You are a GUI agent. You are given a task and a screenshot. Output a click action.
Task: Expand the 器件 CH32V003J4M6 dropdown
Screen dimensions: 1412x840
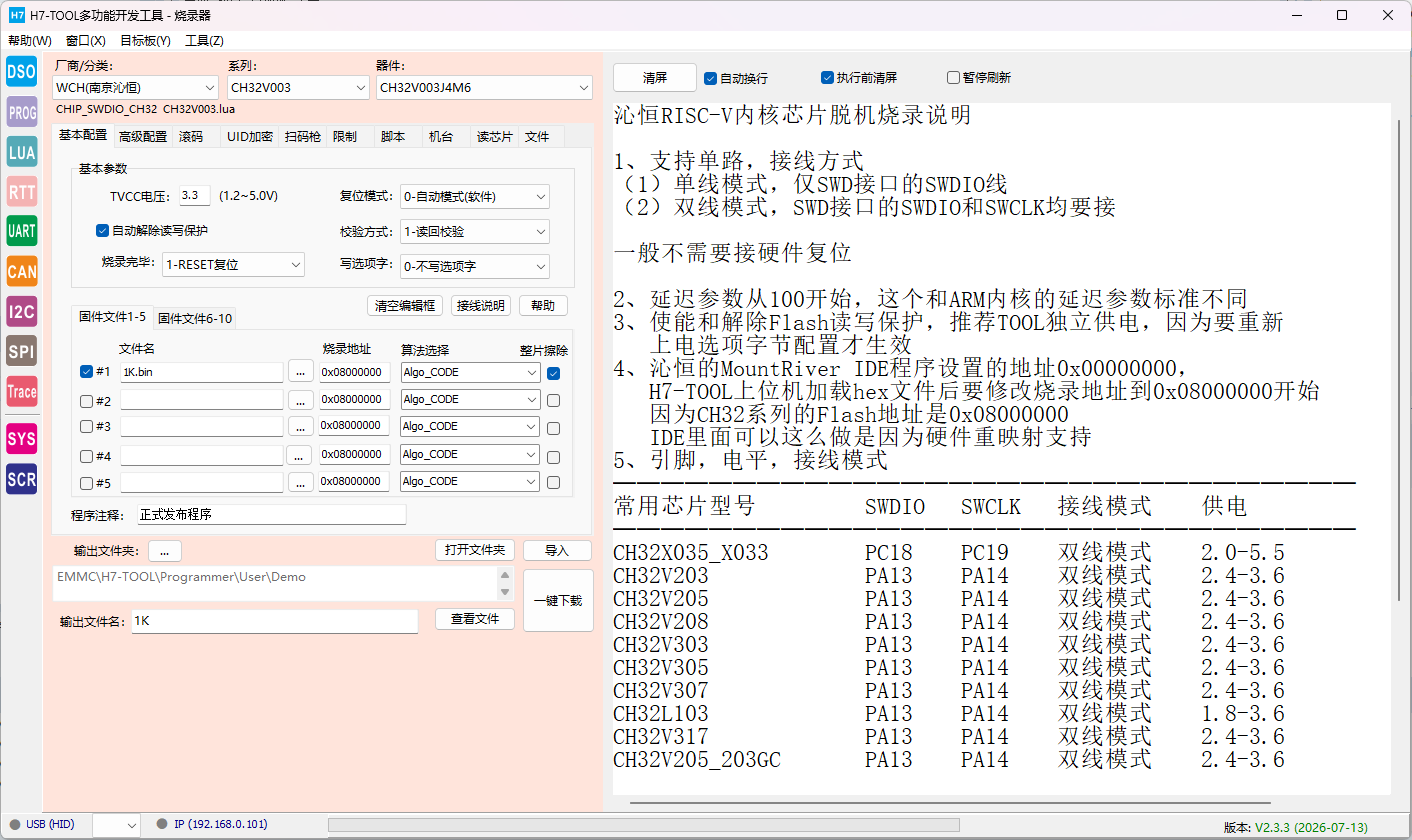(x=485, y=88)
